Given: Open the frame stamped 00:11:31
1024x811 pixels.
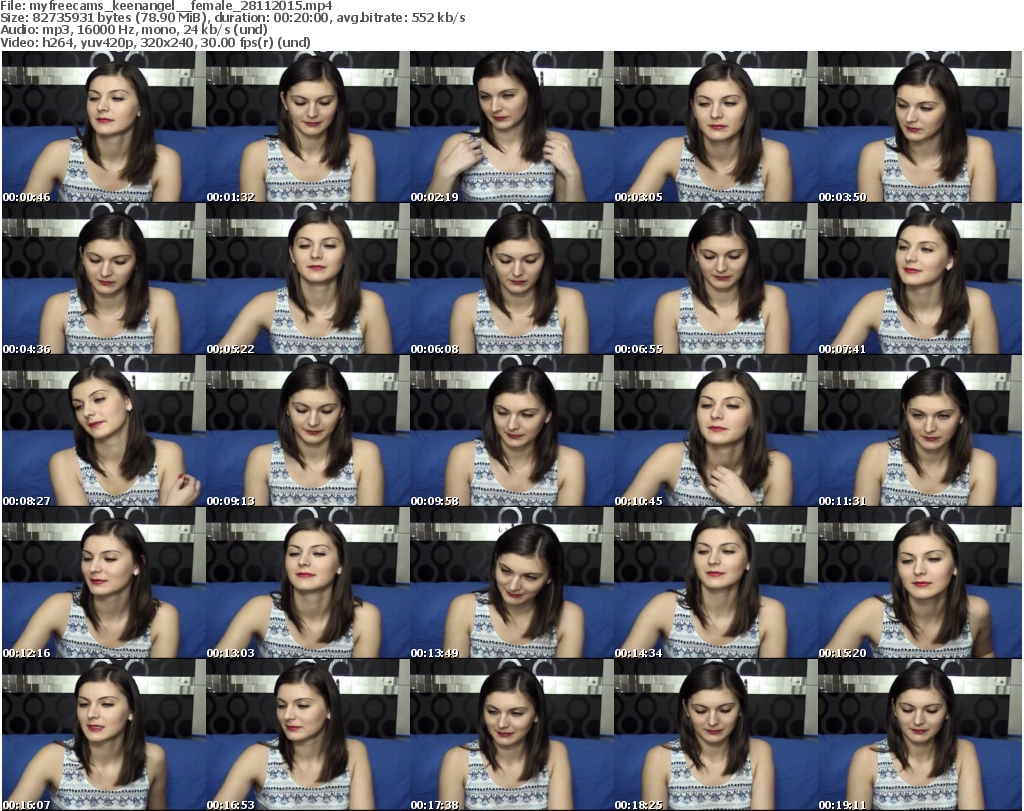Looking at the screenshot, I should [920, 431].
